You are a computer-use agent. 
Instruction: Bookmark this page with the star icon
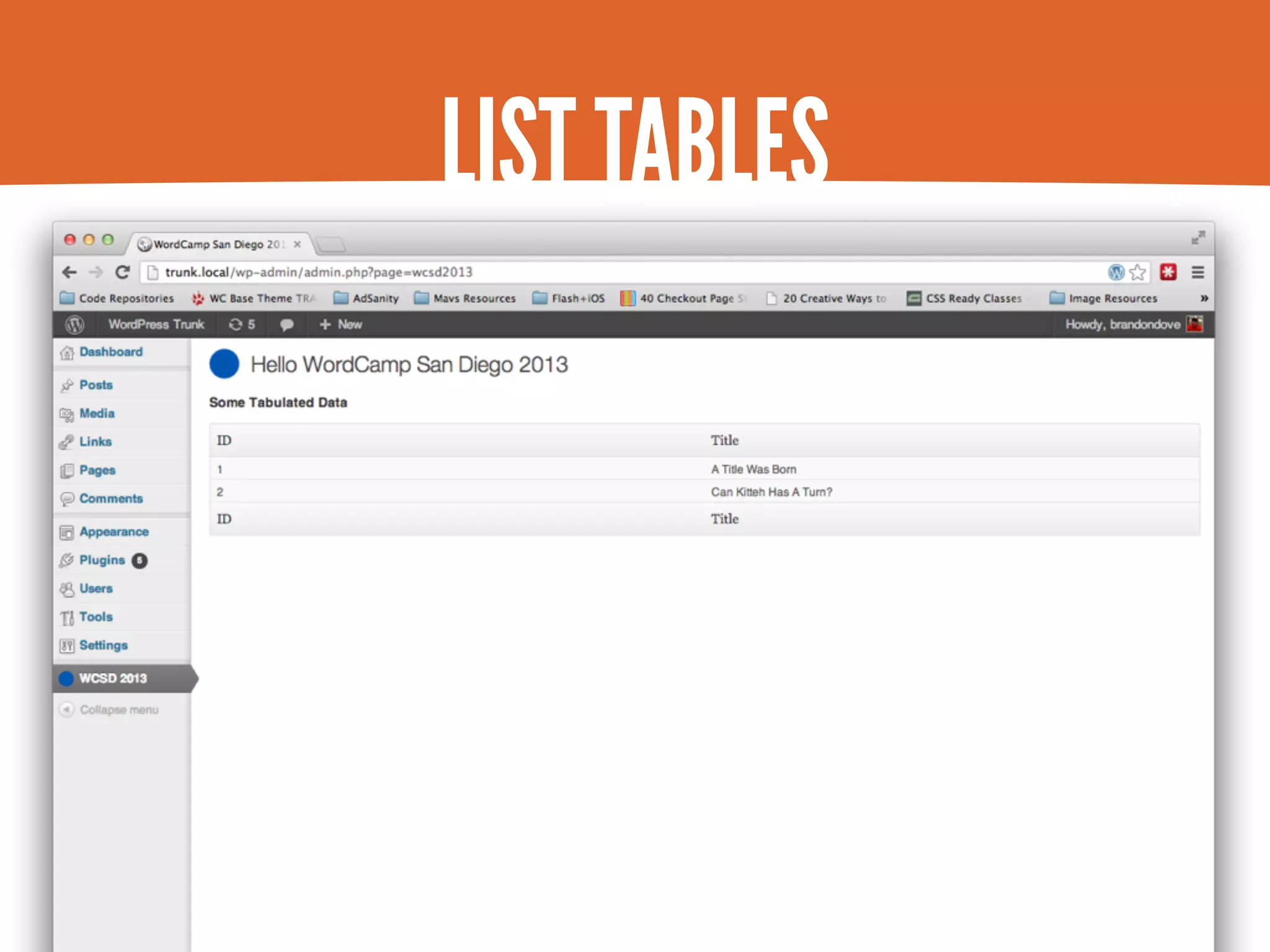1137,272
